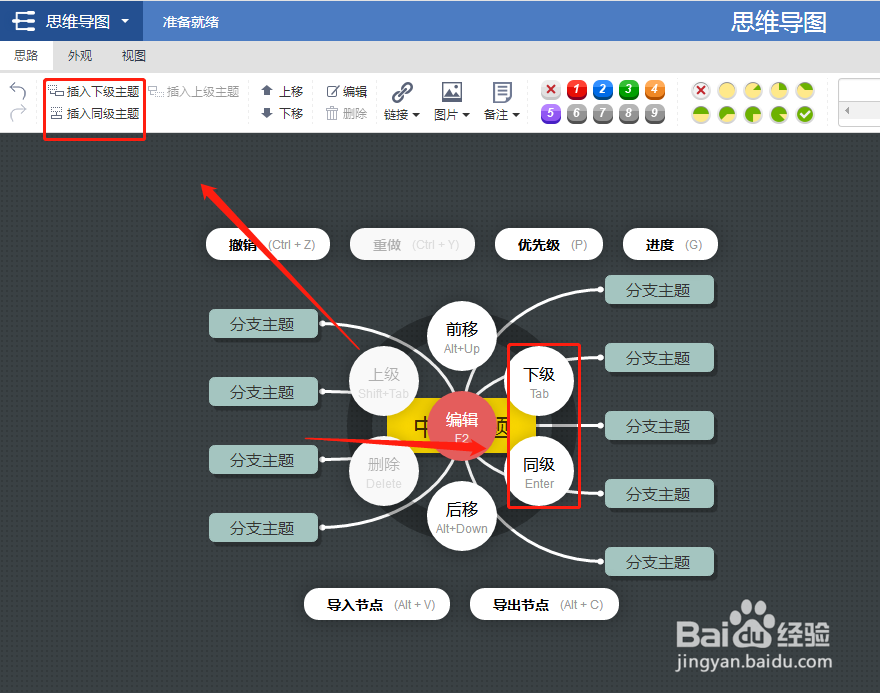Select the half-filled progress pie icon
Viewport: 880px width, 693px height.
coord(700,114)
